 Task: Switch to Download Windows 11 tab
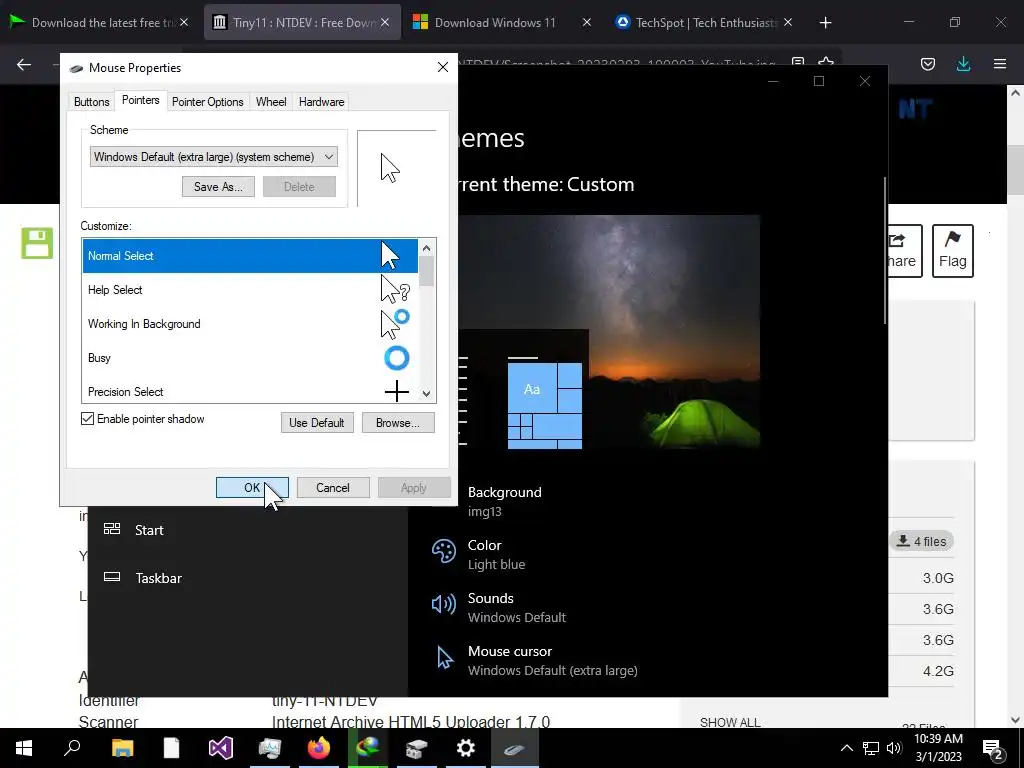495,23
